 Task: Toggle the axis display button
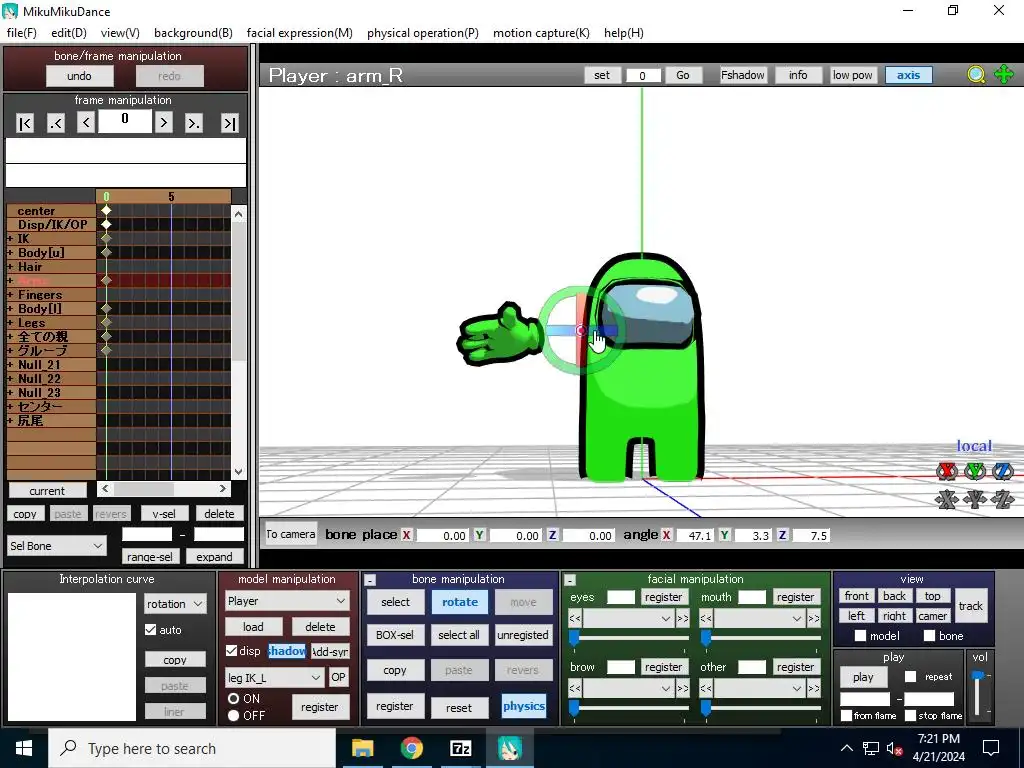tap(908, 75)
